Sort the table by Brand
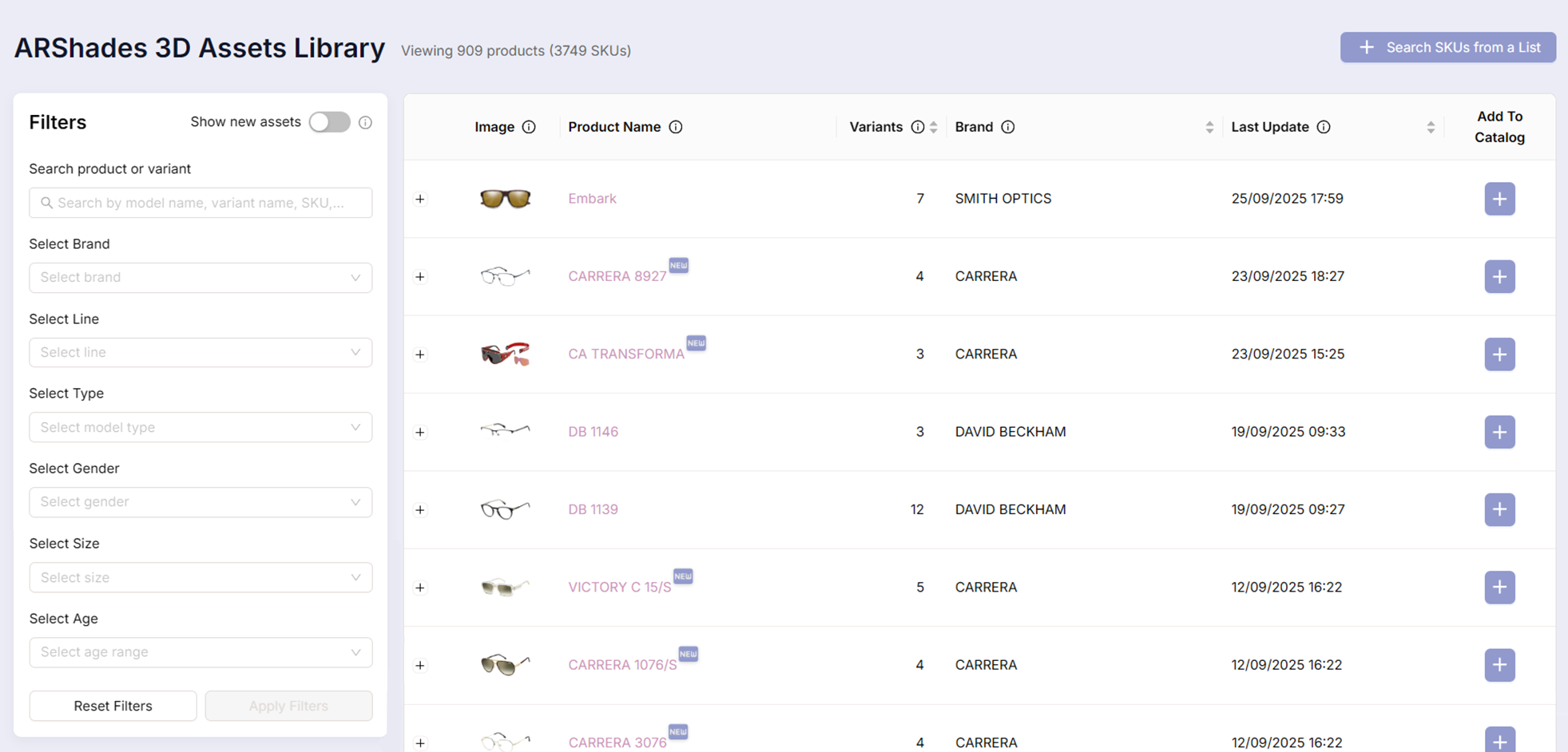 (x=1209, y=126)
